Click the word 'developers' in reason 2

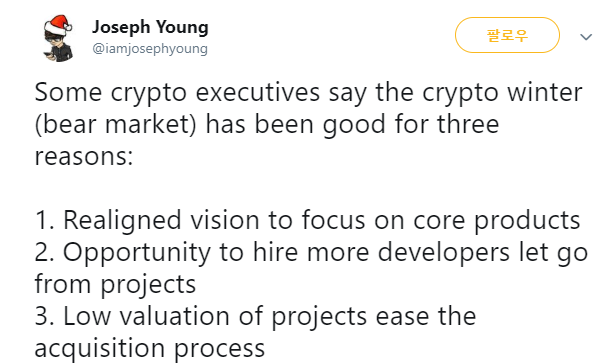coord(444,253)
